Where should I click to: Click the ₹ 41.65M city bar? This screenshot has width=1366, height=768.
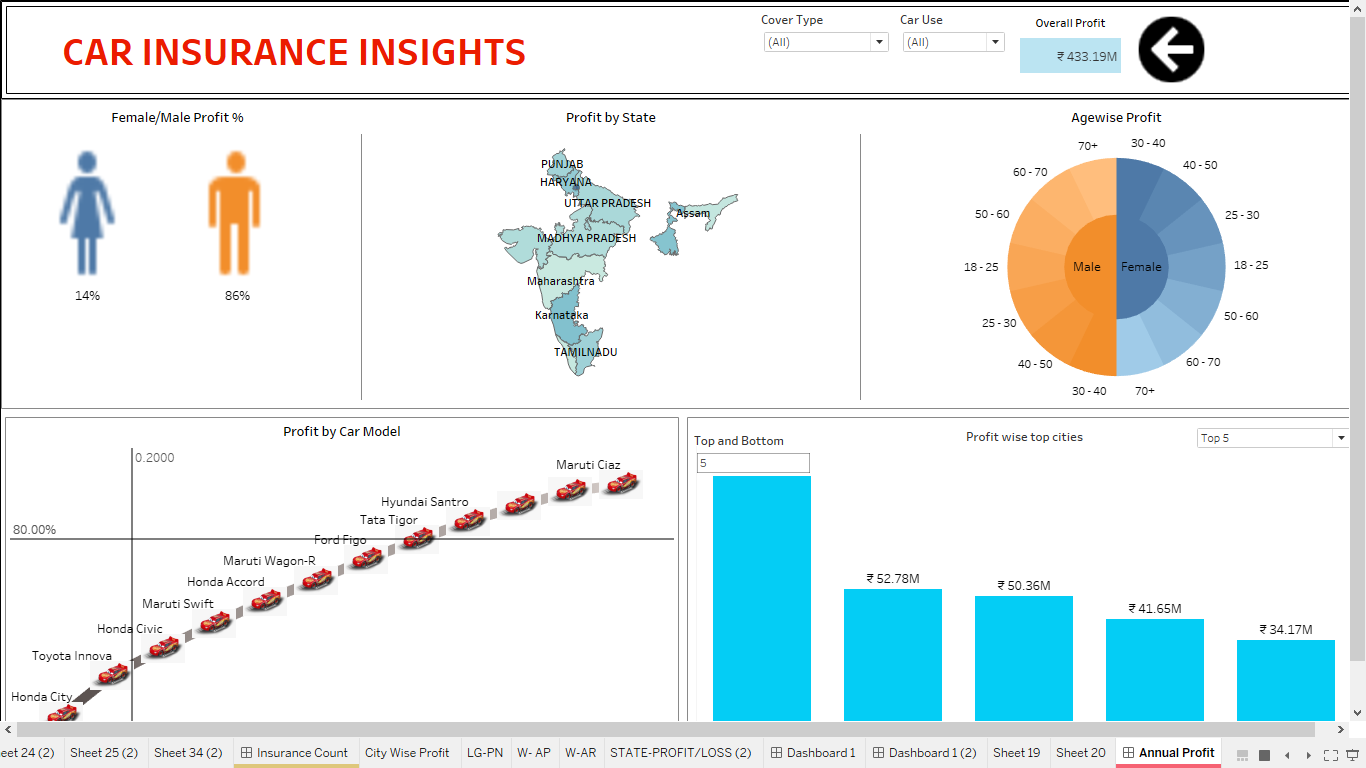click(x=1154, y=670)
